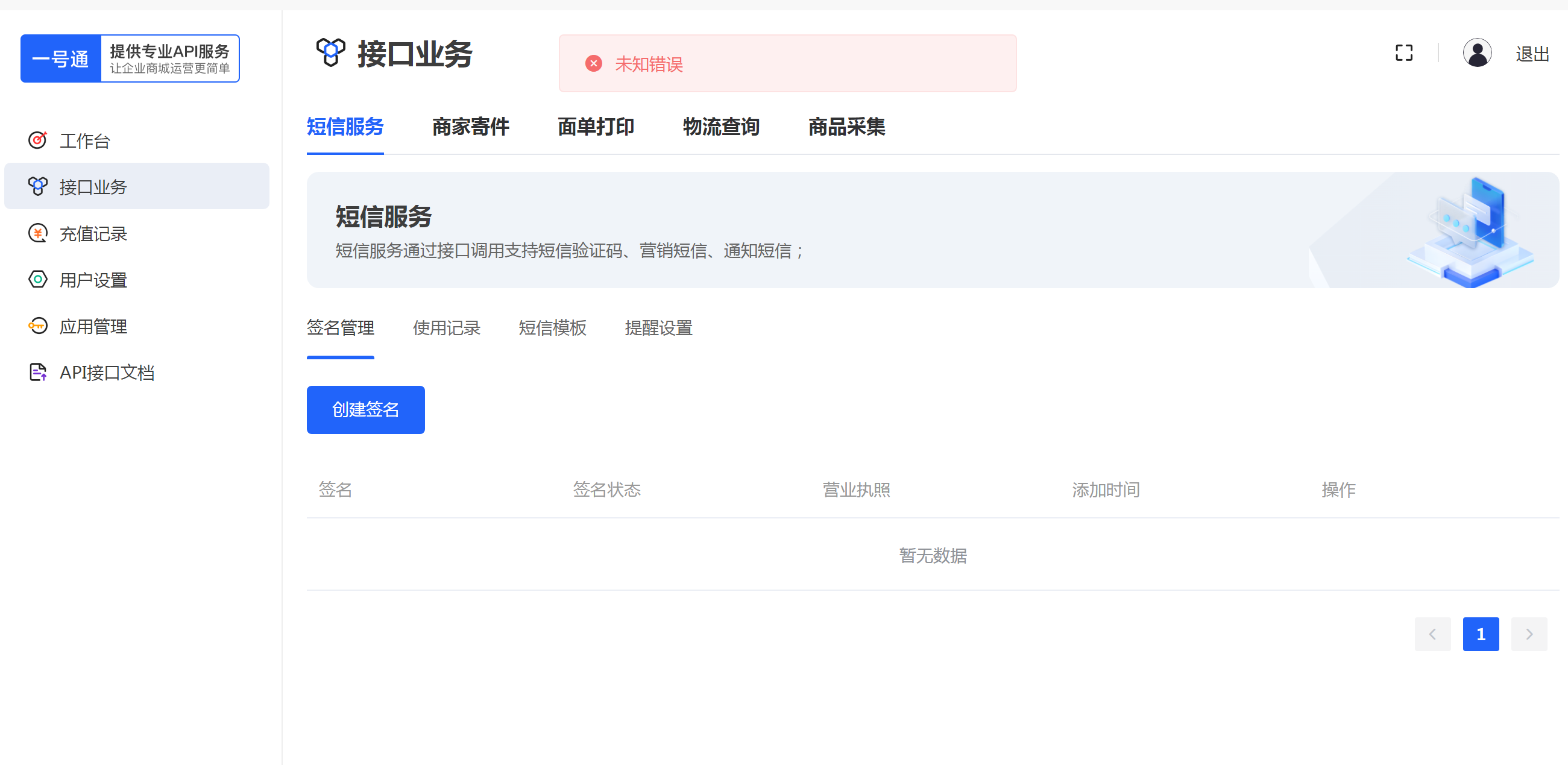Go to the 商品采集 tab
The image size is (1568, 765).
[x=846, y=127]
